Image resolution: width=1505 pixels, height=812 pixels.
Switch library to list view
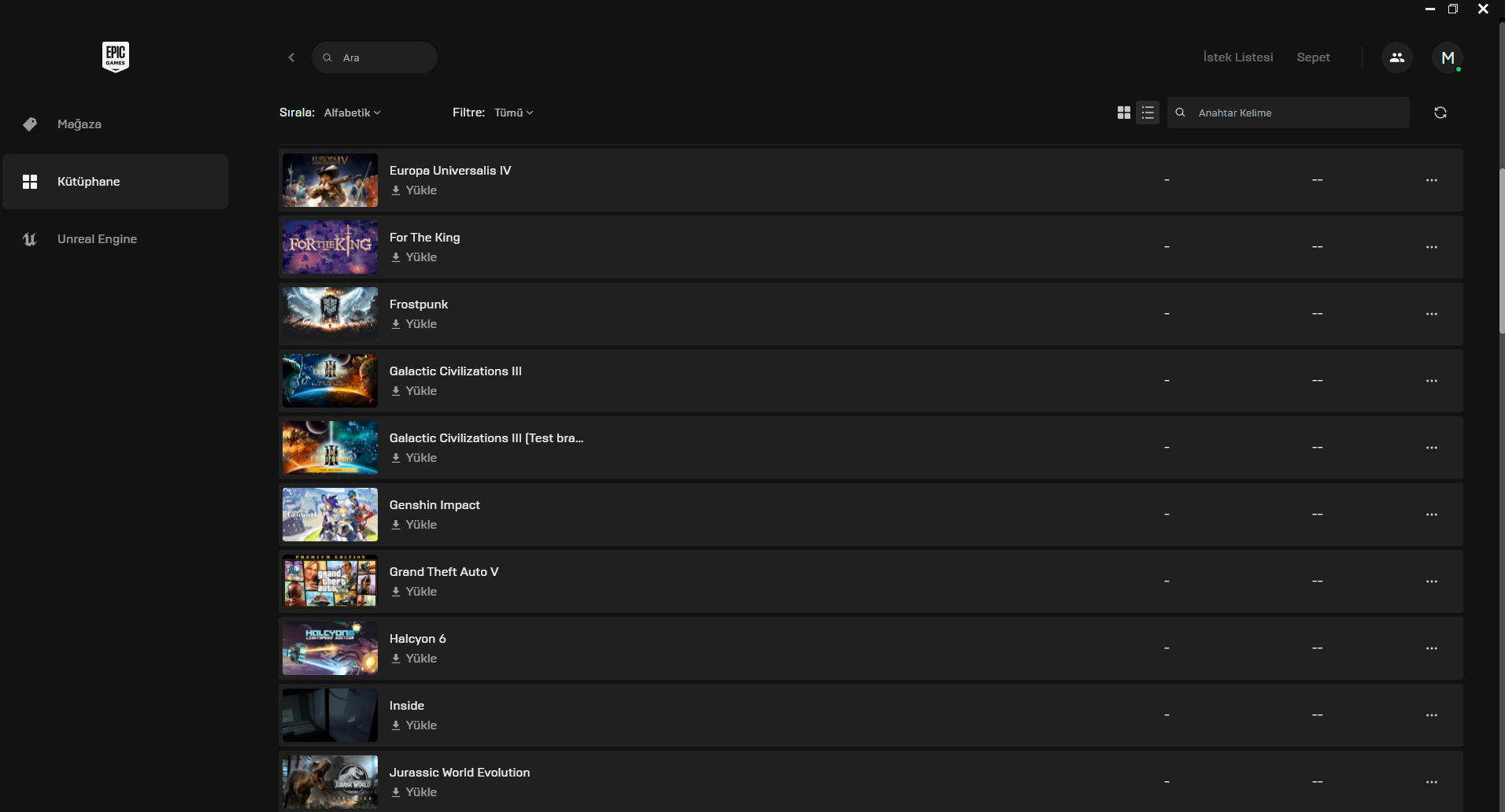pyautogui.click(x=1148, y=113)
